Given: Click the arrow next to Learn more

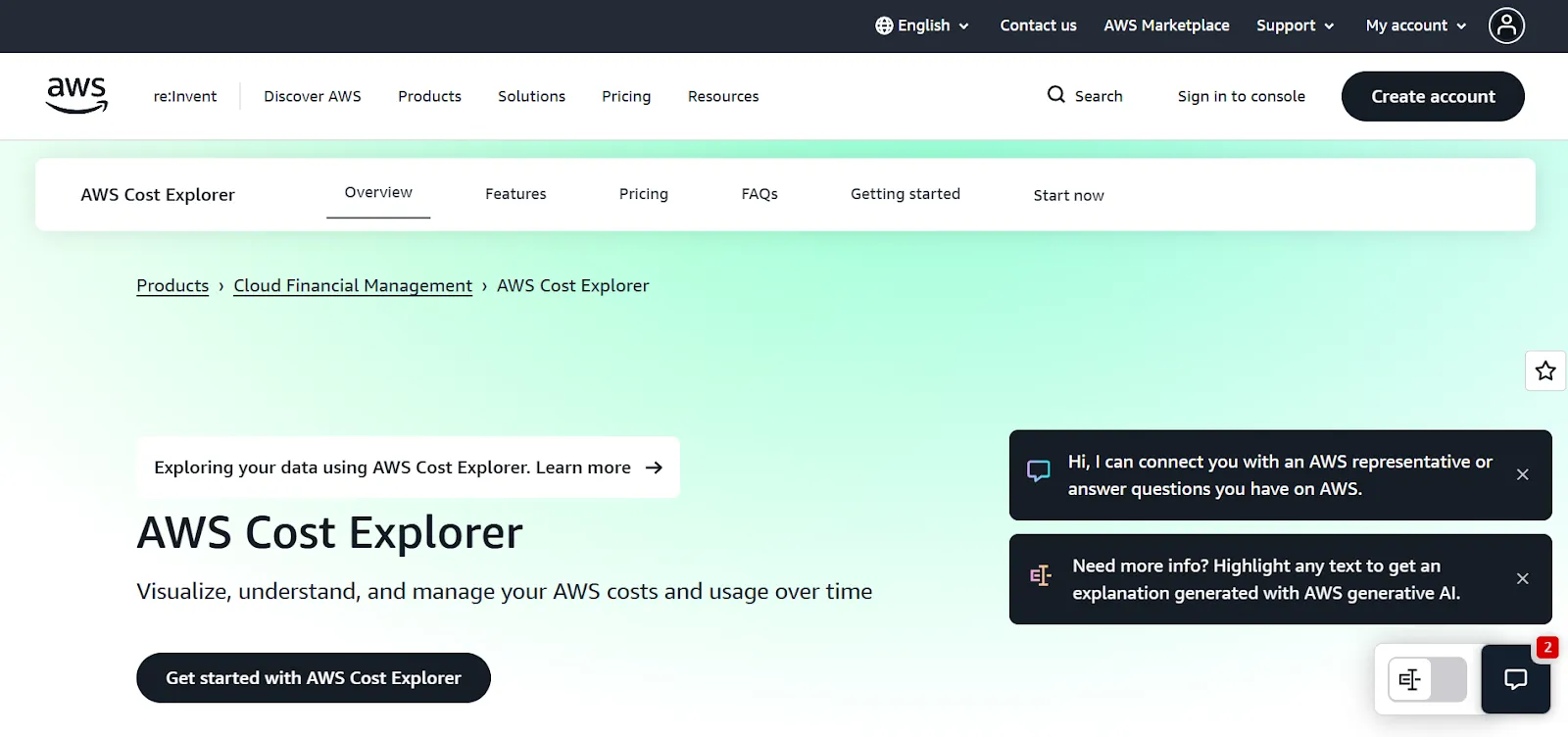Looking at the screenshot, I should [654, 467].
